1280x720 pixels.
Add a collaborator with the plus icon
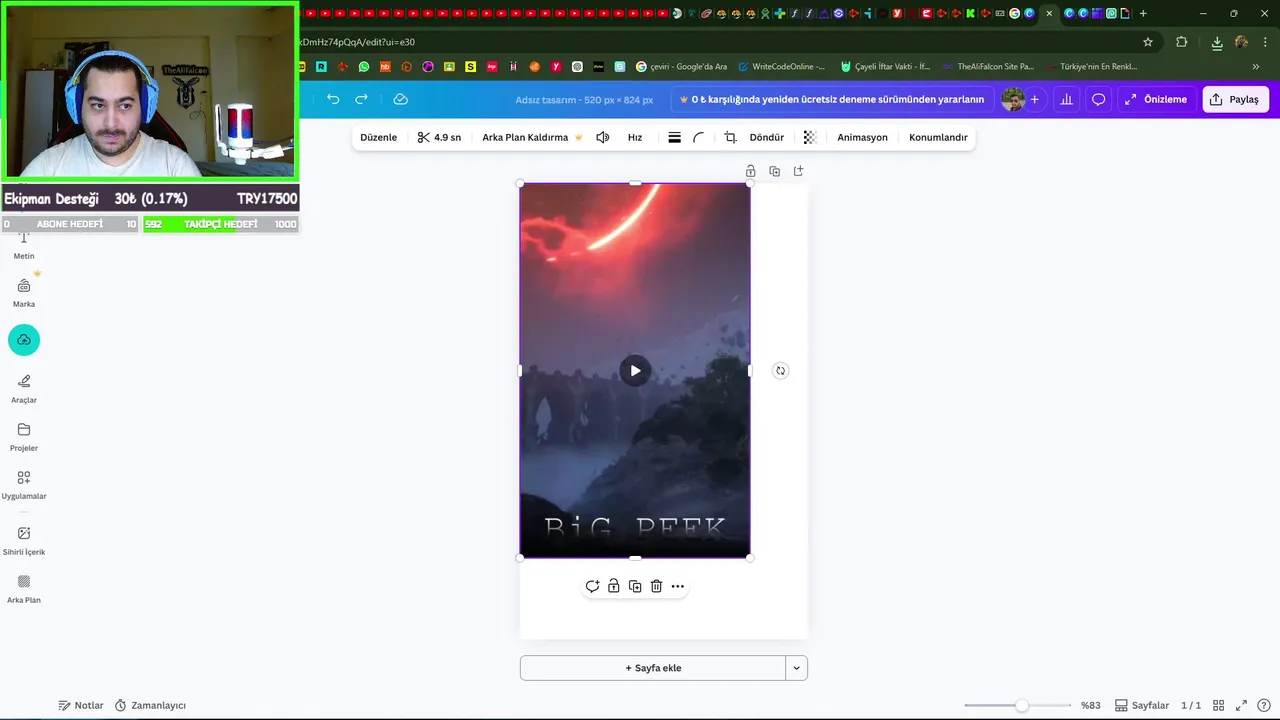1034,99
